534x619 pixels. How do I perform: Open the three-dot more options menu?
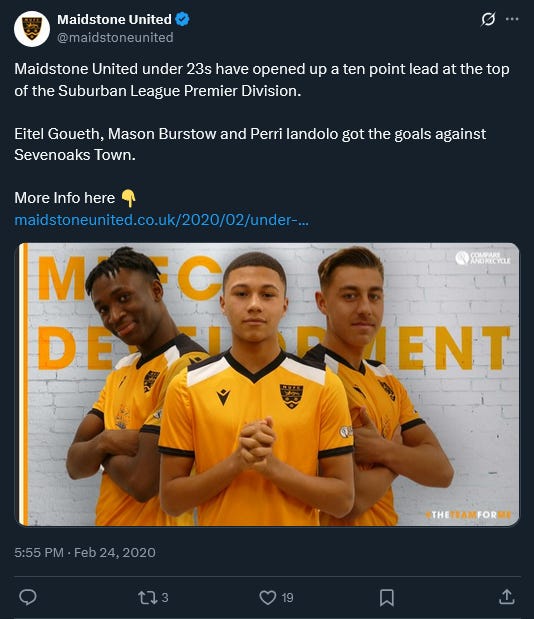(x=512, y=19)
